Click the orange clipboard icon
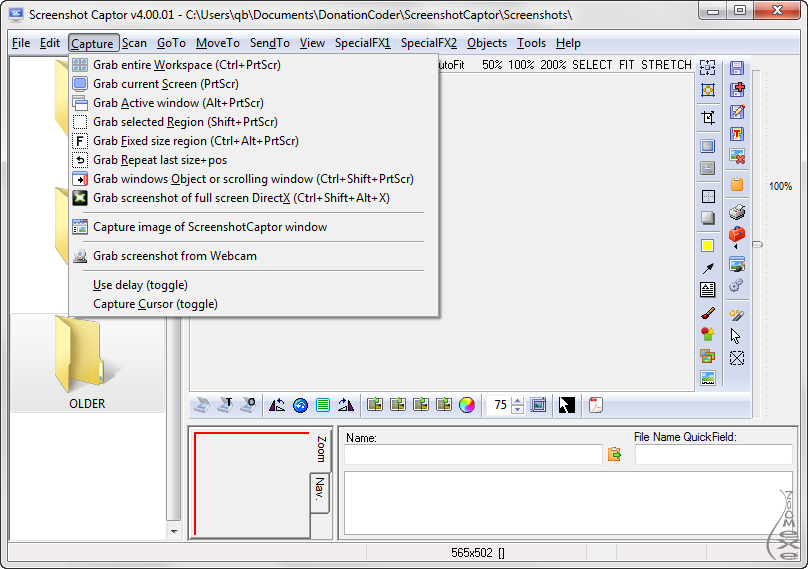Viewport: 808px width, 569px height. click(x=737, y=184)
